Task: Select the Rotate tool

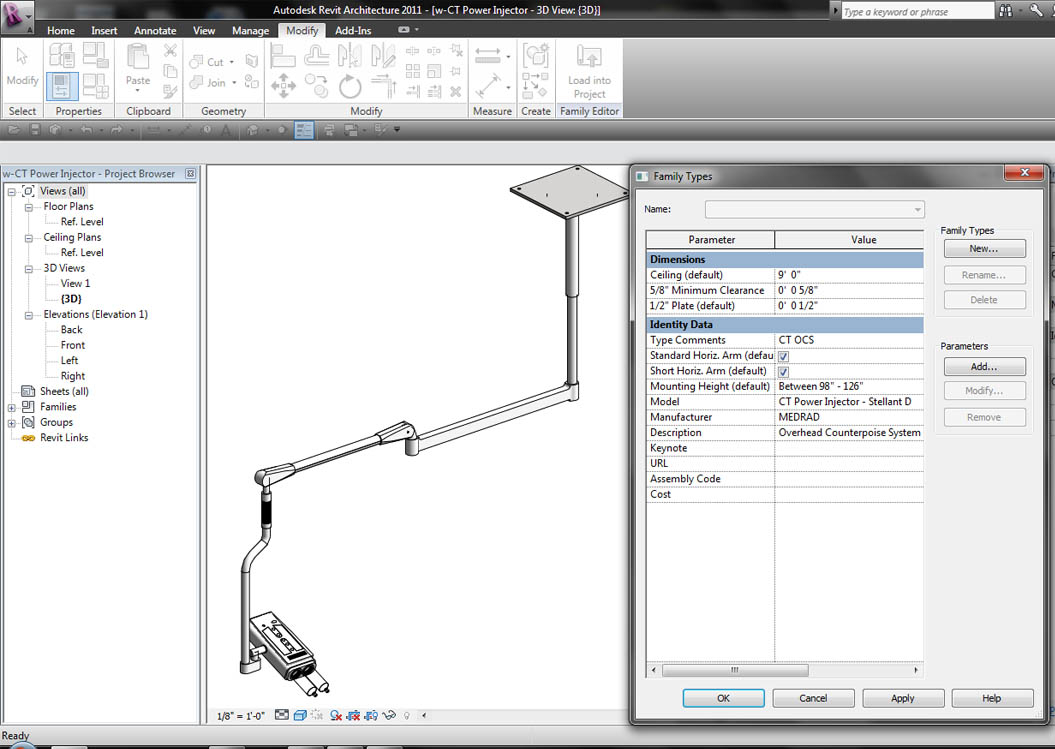Action: (350, 85)
